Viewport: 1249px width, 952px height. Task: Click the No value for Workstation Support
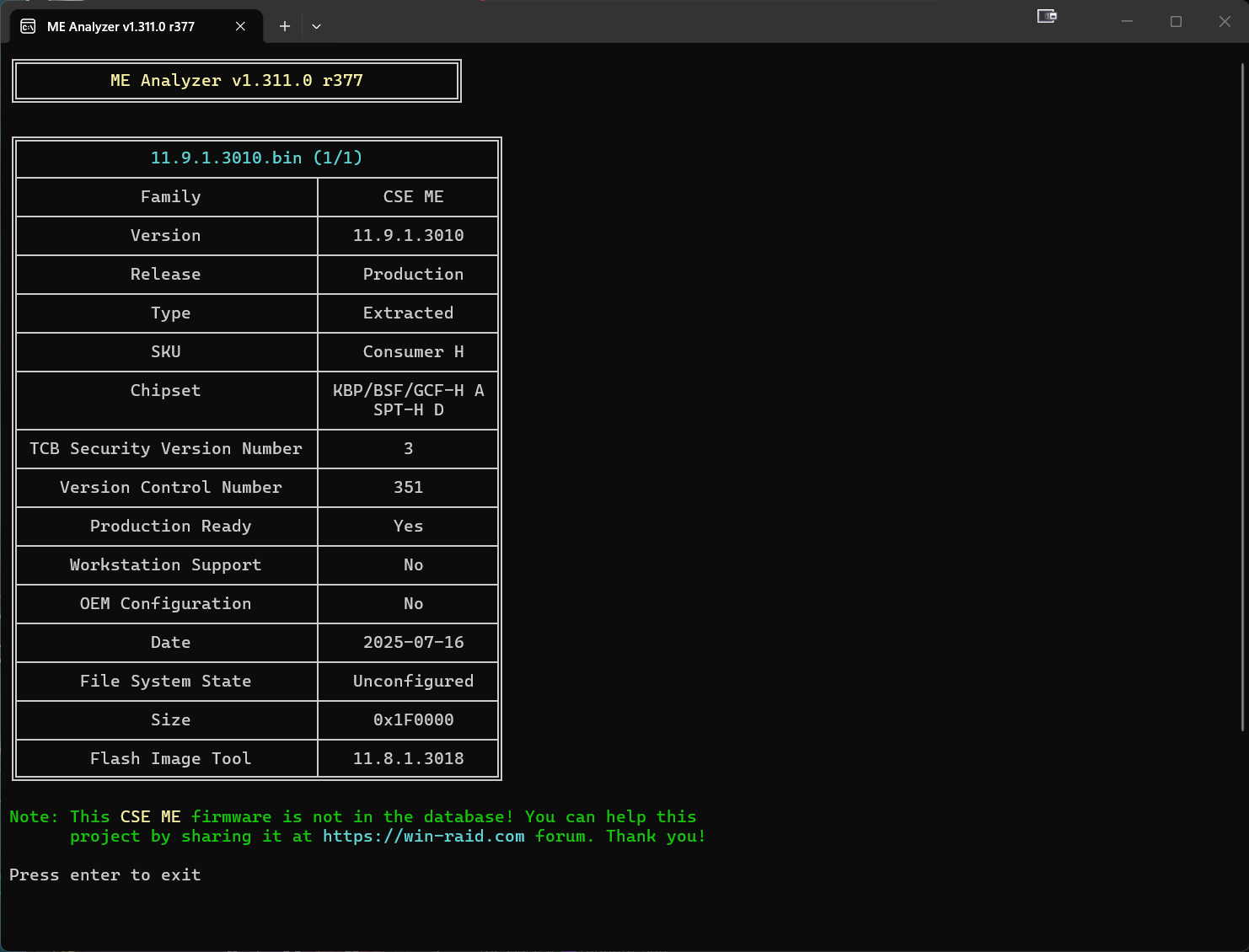click(x=413, y=565)
